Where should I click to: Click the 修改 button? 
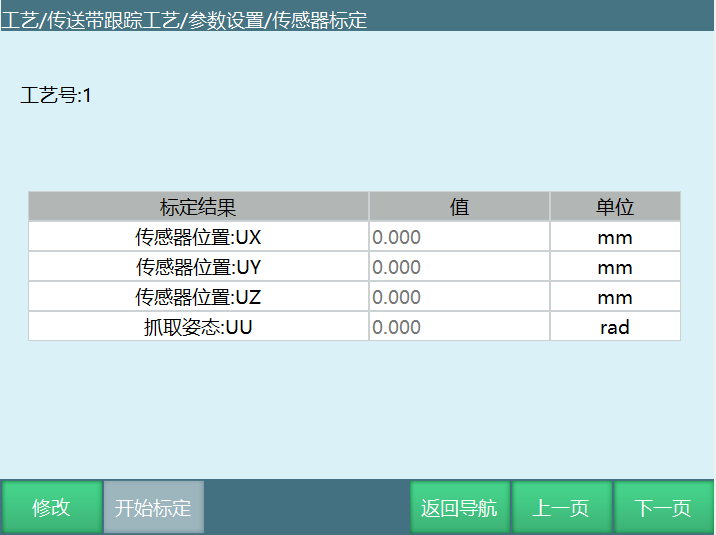coord(51,507)
